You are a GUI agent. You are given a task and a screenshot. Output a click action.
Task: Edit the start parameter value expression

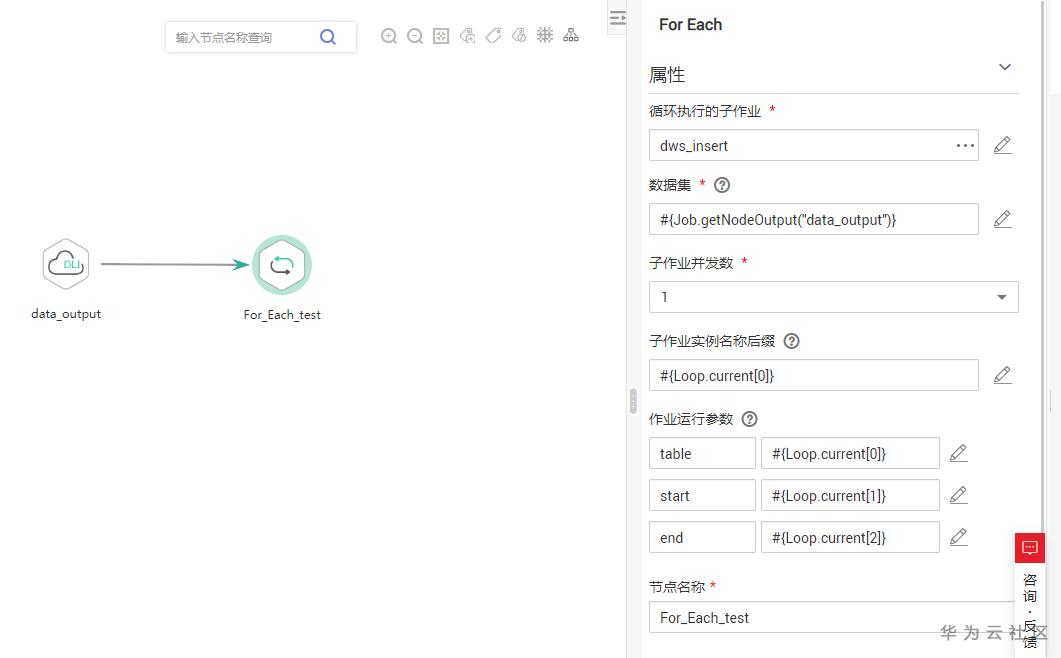tap(958, 496)
